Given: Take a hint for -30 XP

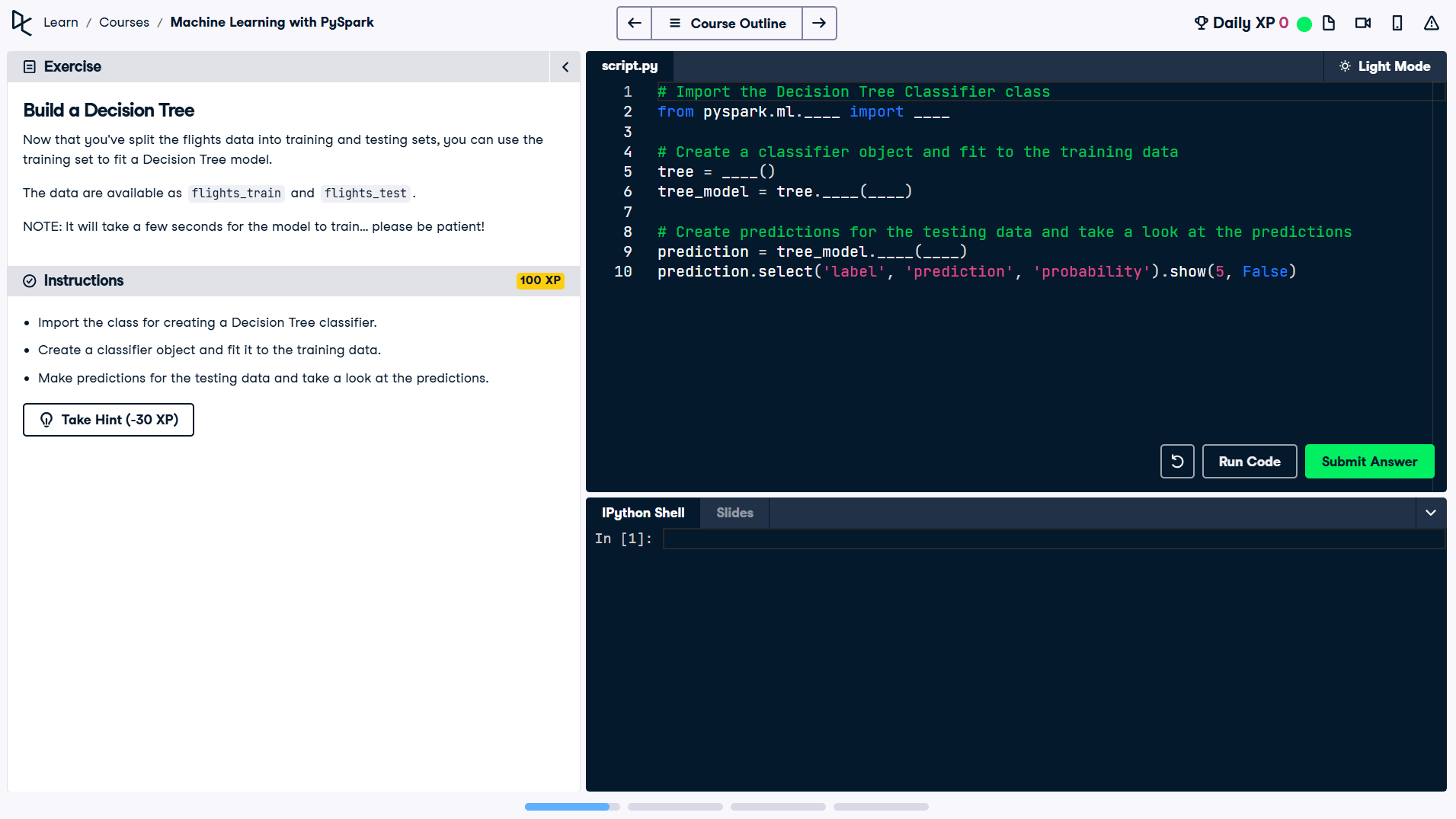Looking at the screenshot, I should pyautogui.click(x=108, y=420).
